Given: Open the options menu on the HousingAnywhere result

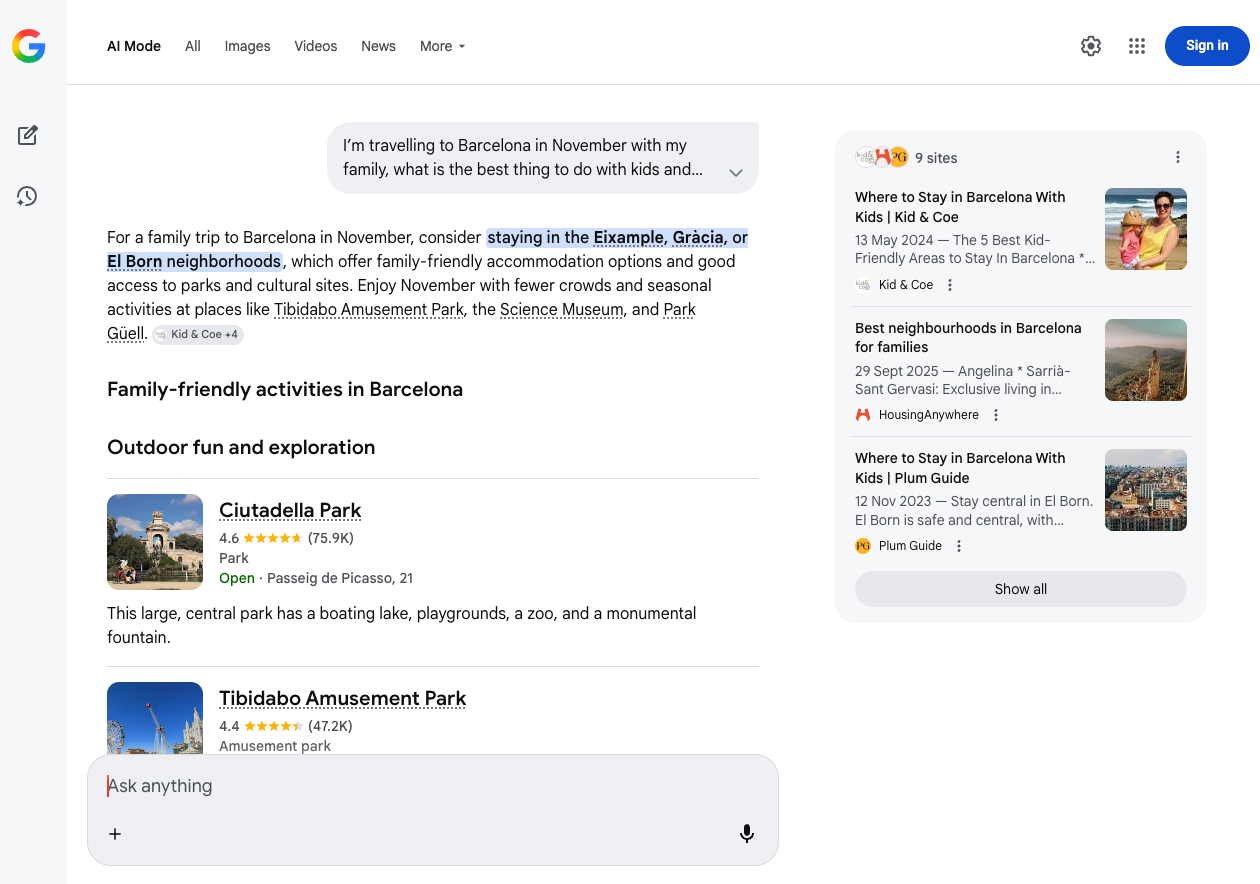Looking at the screenshot, I should pyautogui.click(x=995, y=414).
